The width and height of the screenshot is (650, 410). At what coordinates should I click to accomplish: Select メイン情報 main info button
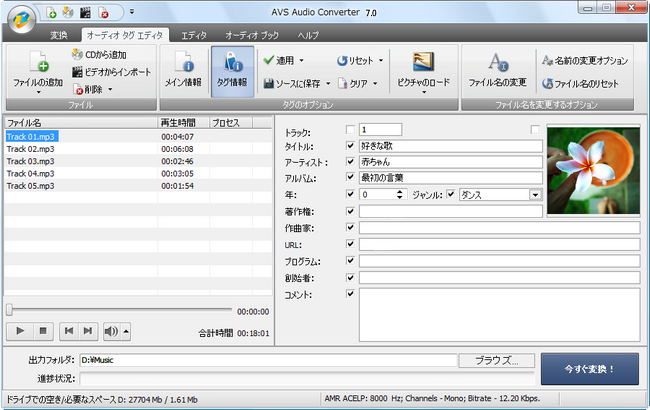pos(183,71)
